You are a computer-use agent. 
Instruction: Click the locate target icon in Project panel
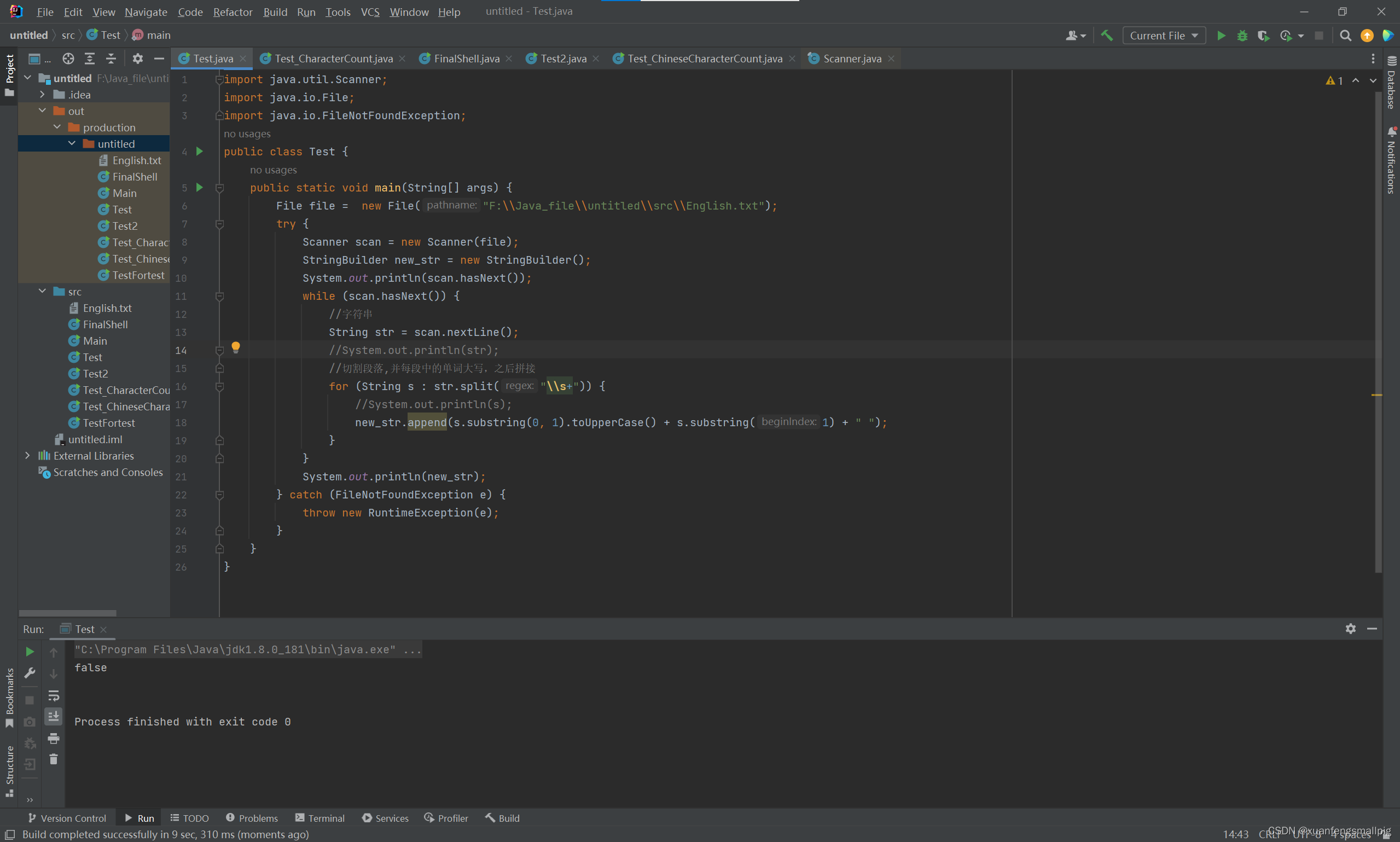click(x=68, y=59)
